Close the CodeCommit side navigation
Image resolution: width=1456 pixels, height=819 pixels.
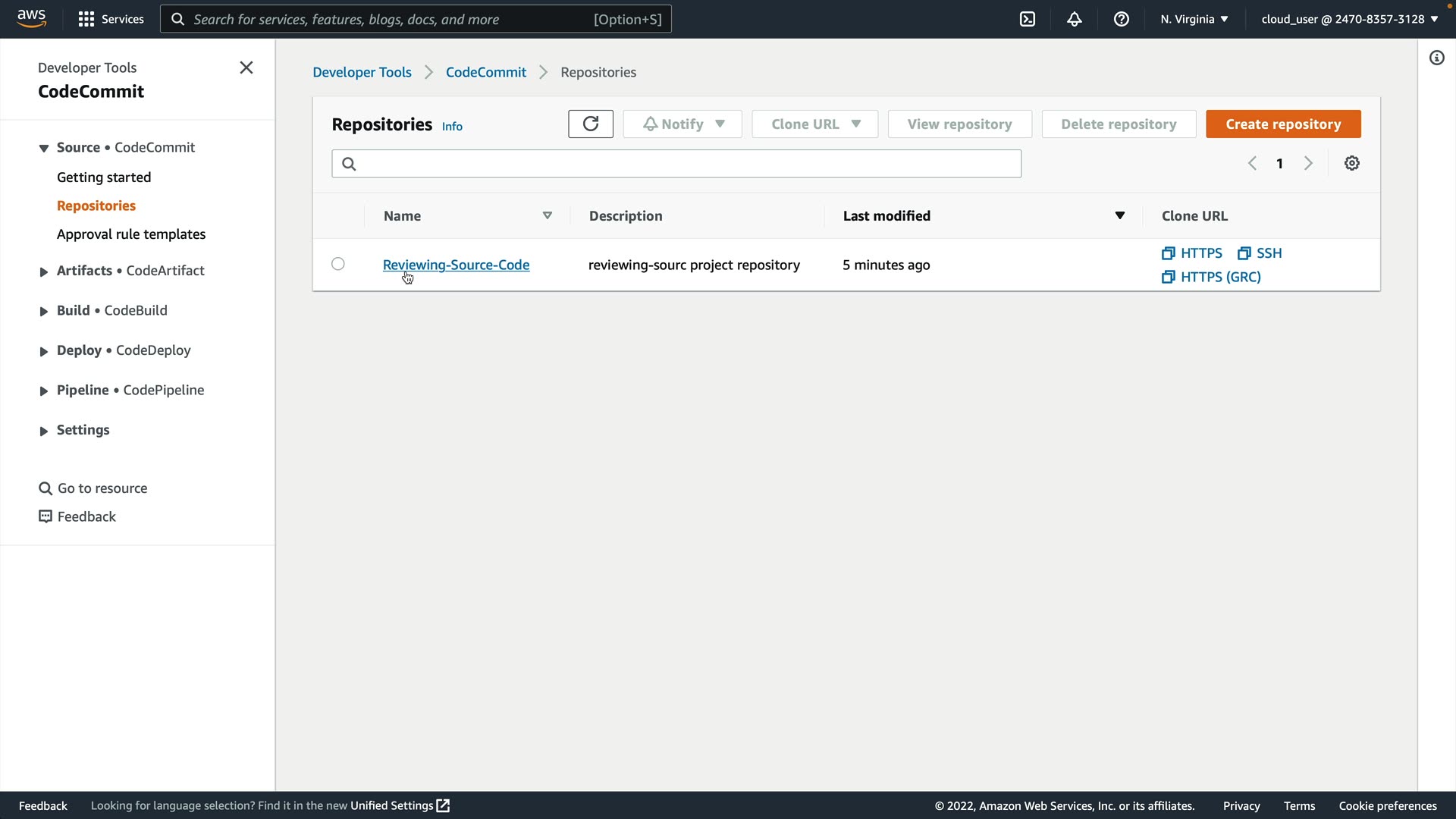(246, 67)
